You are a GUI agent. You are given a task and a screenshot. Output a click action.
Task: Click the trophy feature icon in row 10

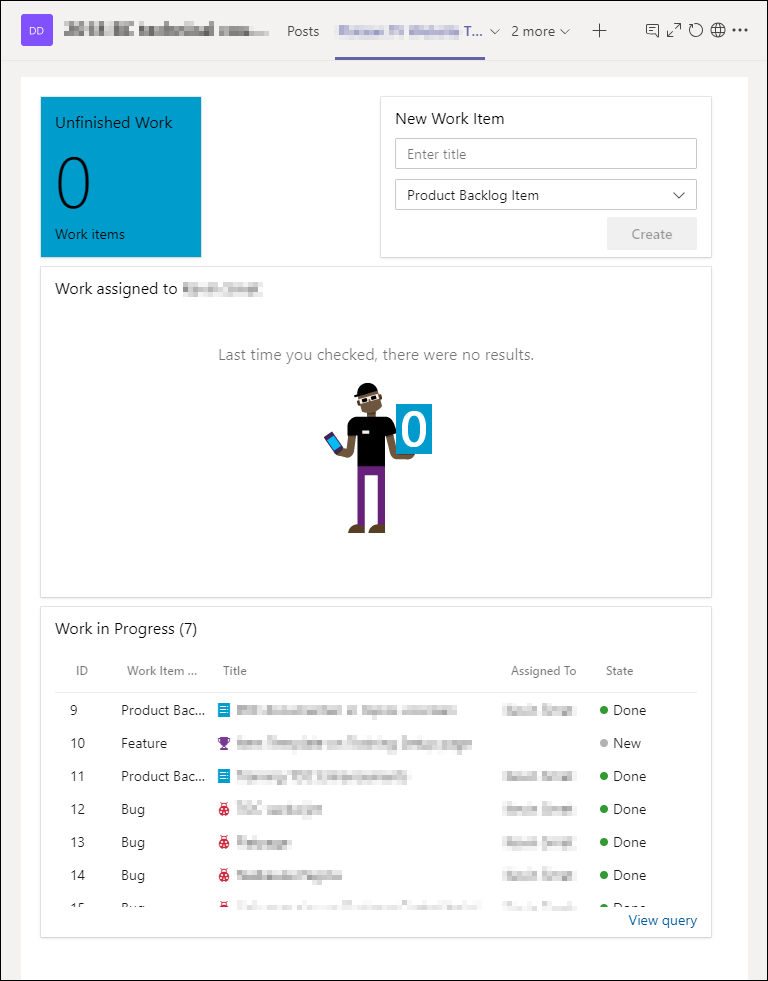[224, 743]
